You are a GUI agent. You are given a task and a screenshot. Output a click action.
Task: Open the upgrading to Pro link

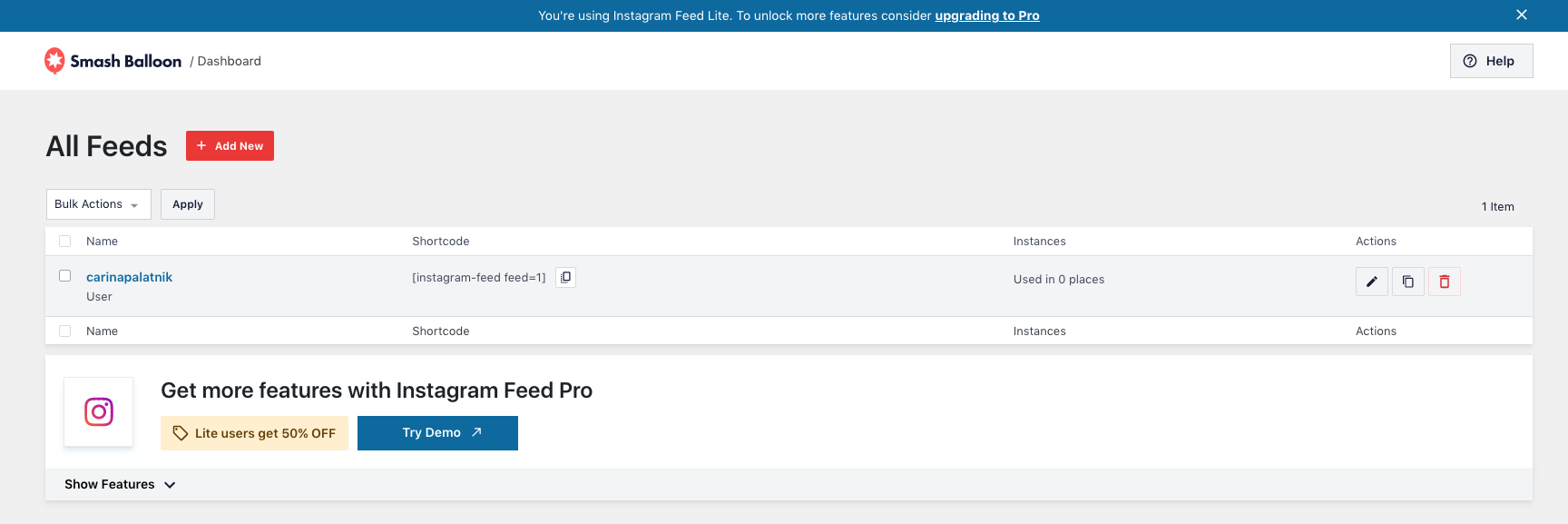pyautogui.click(x=987, y=15)
